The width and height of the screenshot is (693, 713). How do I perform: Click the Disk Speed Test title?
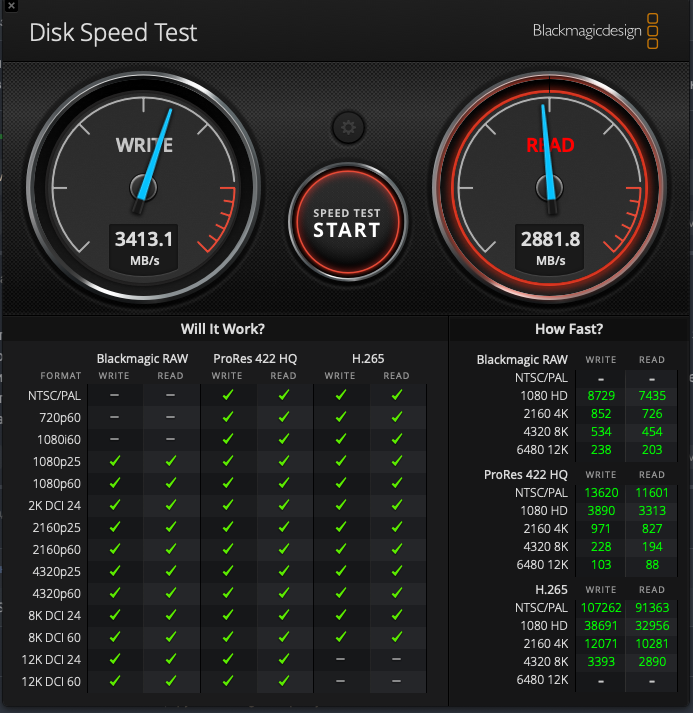click(113, 33)
